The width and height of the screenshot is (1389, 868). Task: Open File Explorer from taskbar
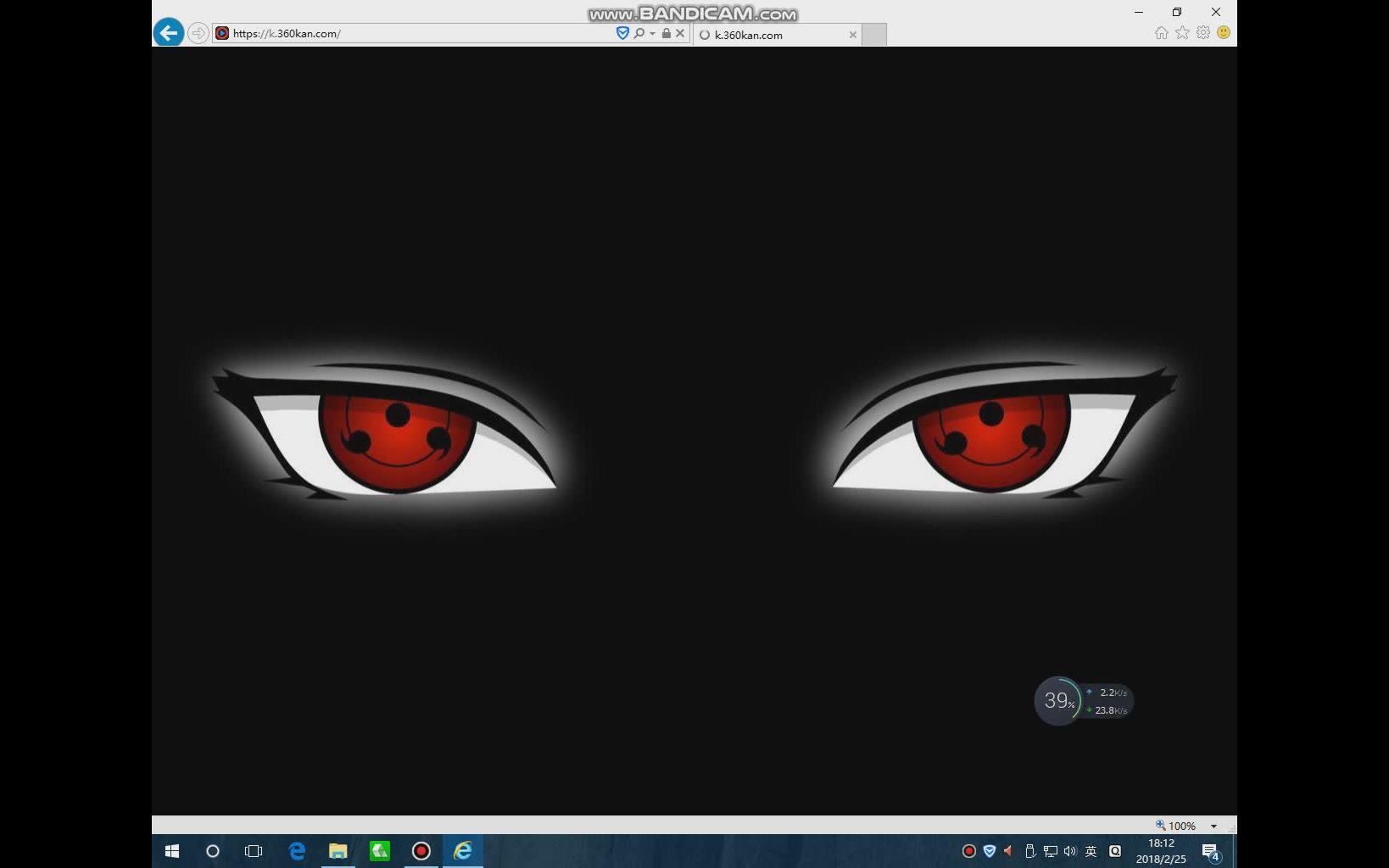[338, 851]
